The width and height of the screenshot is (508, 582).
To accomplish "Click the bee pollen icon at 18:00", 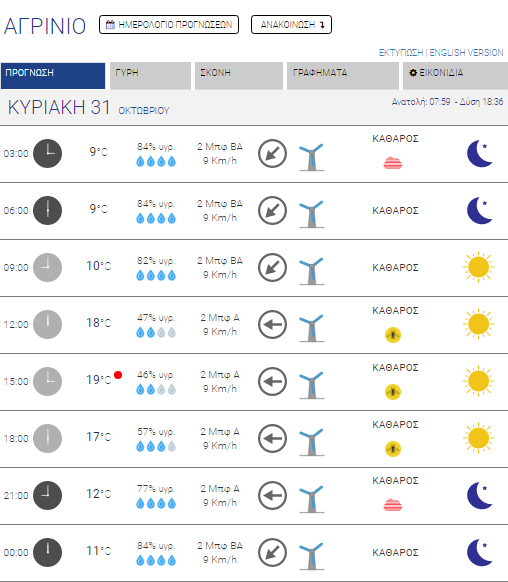I will point(393,449).
